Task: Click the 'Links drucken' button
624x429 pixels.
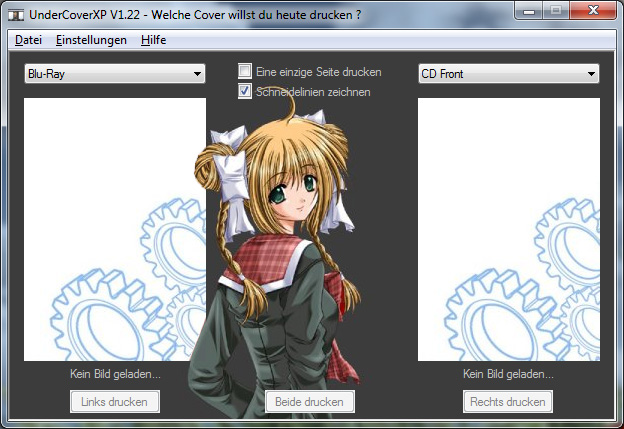Action: (115, 402)
